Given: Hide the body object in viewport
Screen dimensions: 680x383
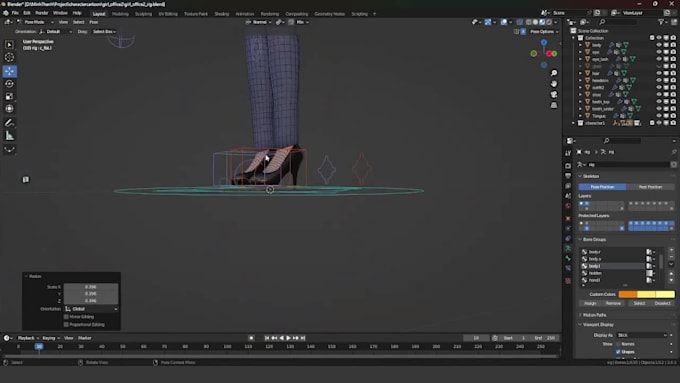Looking at the screenshot, I should [x=659, y=45].
